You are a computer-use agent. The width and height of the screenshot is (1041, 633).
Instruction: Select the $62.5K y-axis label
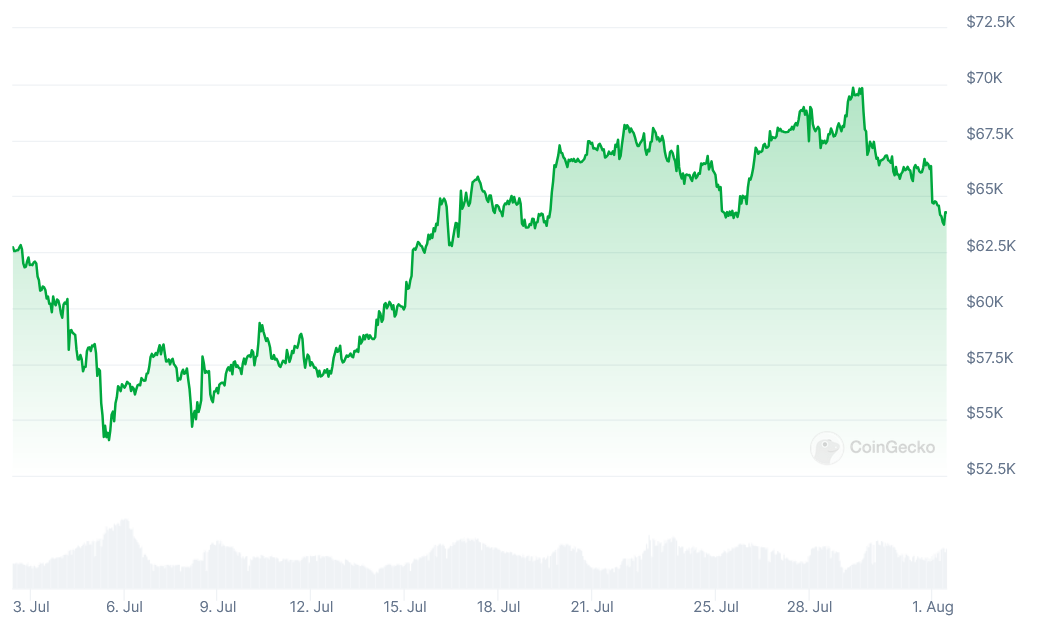(x=990, y=245)
